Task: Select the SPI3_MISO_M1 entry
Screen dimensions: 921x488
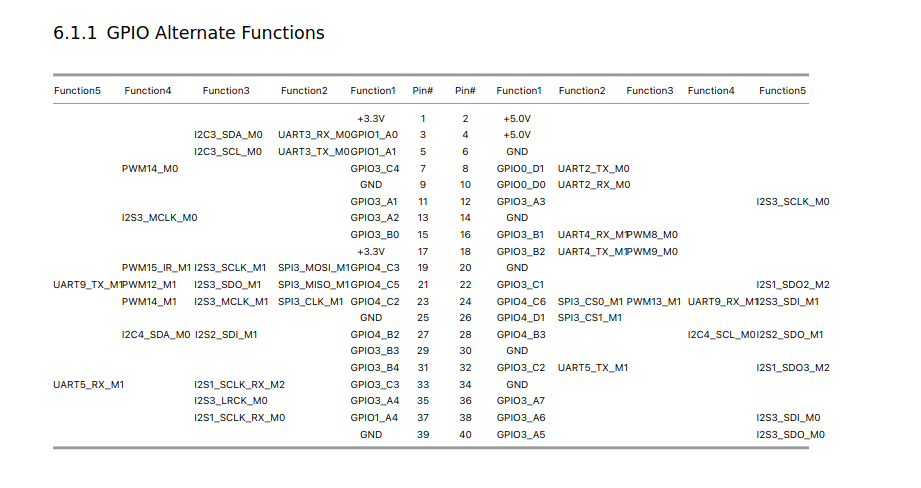Action: point(314,284)
